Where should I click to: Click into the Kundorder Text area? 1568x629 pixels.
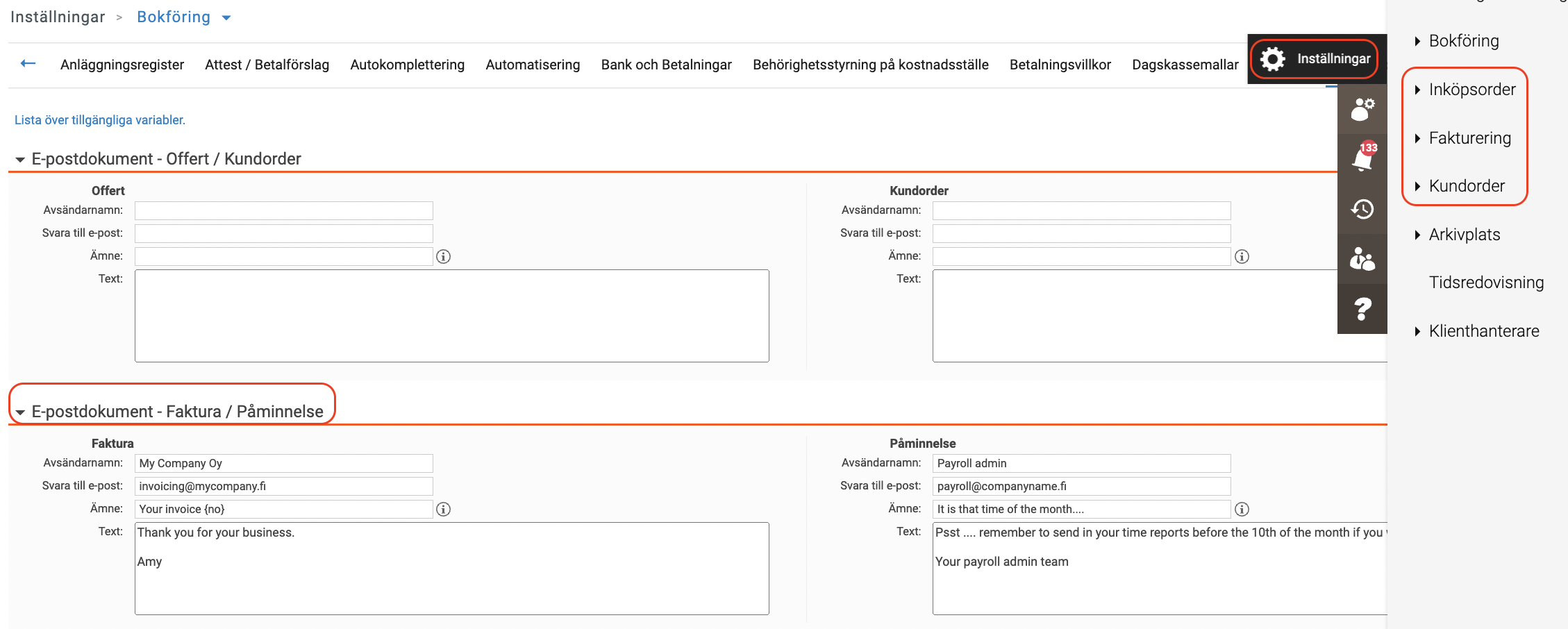(x=1160, y=316)
